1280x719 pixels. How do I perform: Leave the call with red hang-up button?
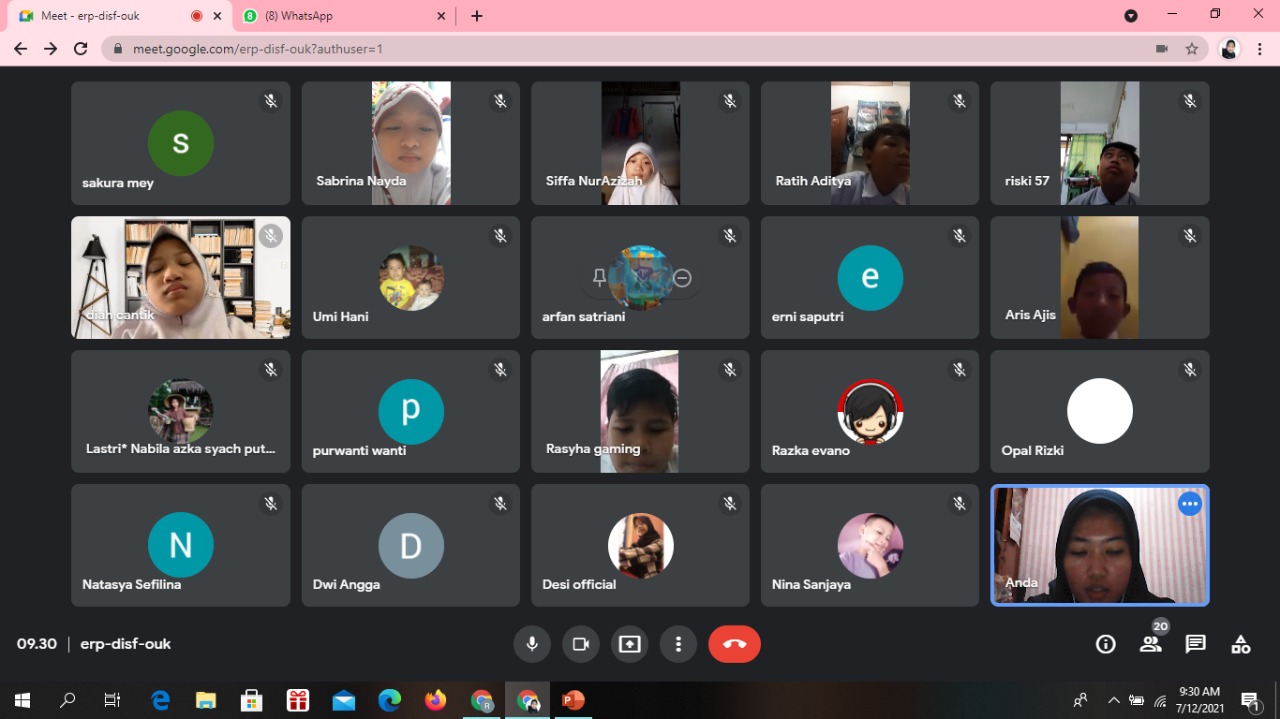(x=734, y=644)
